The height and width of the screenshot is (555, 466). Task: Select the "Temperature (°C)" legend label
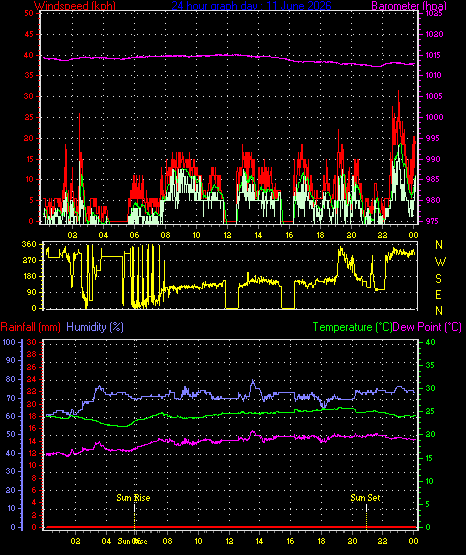pos(352,327)
